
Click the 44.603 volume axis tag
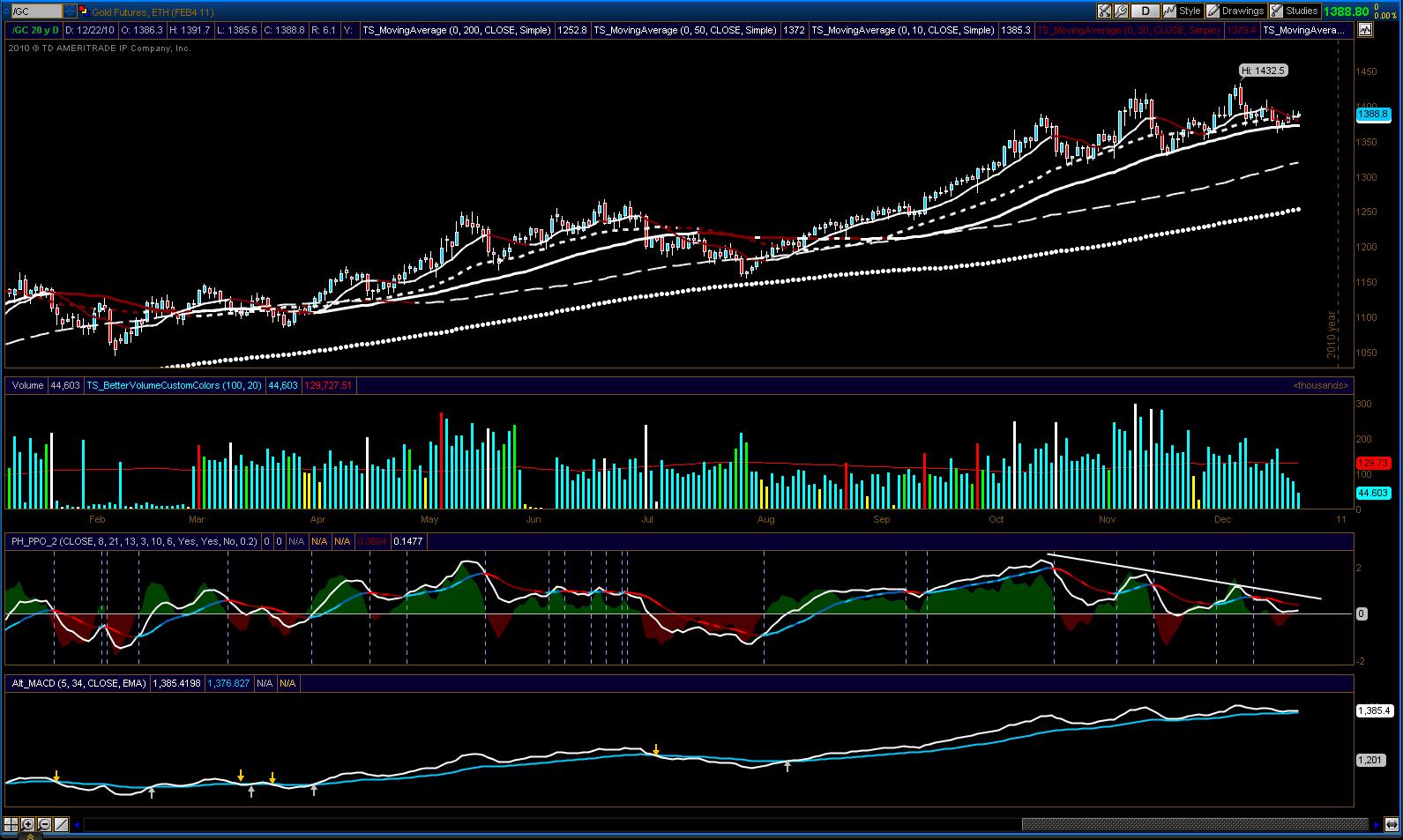pos(1373,493)
